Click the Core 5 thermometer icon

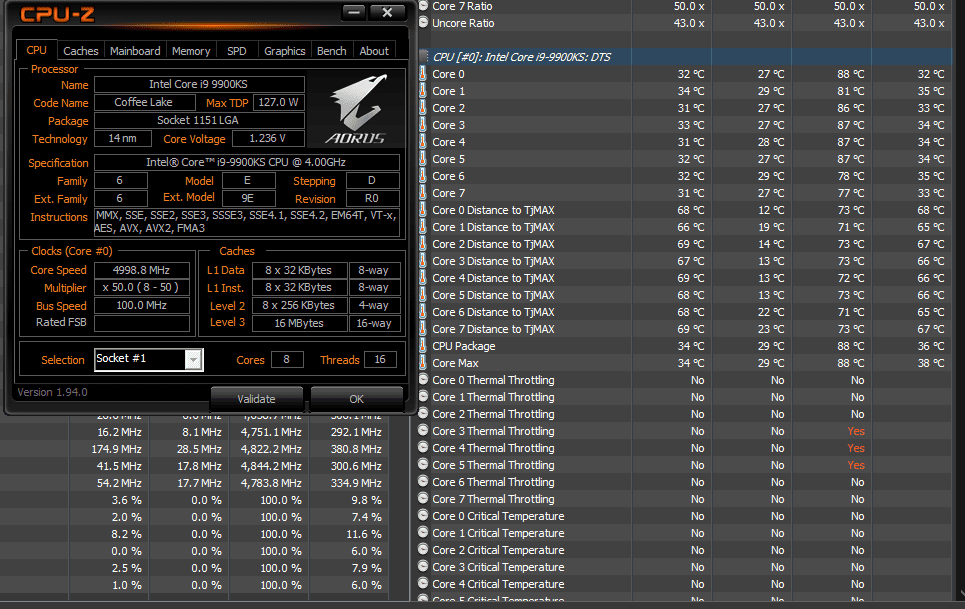pos(423,159)
